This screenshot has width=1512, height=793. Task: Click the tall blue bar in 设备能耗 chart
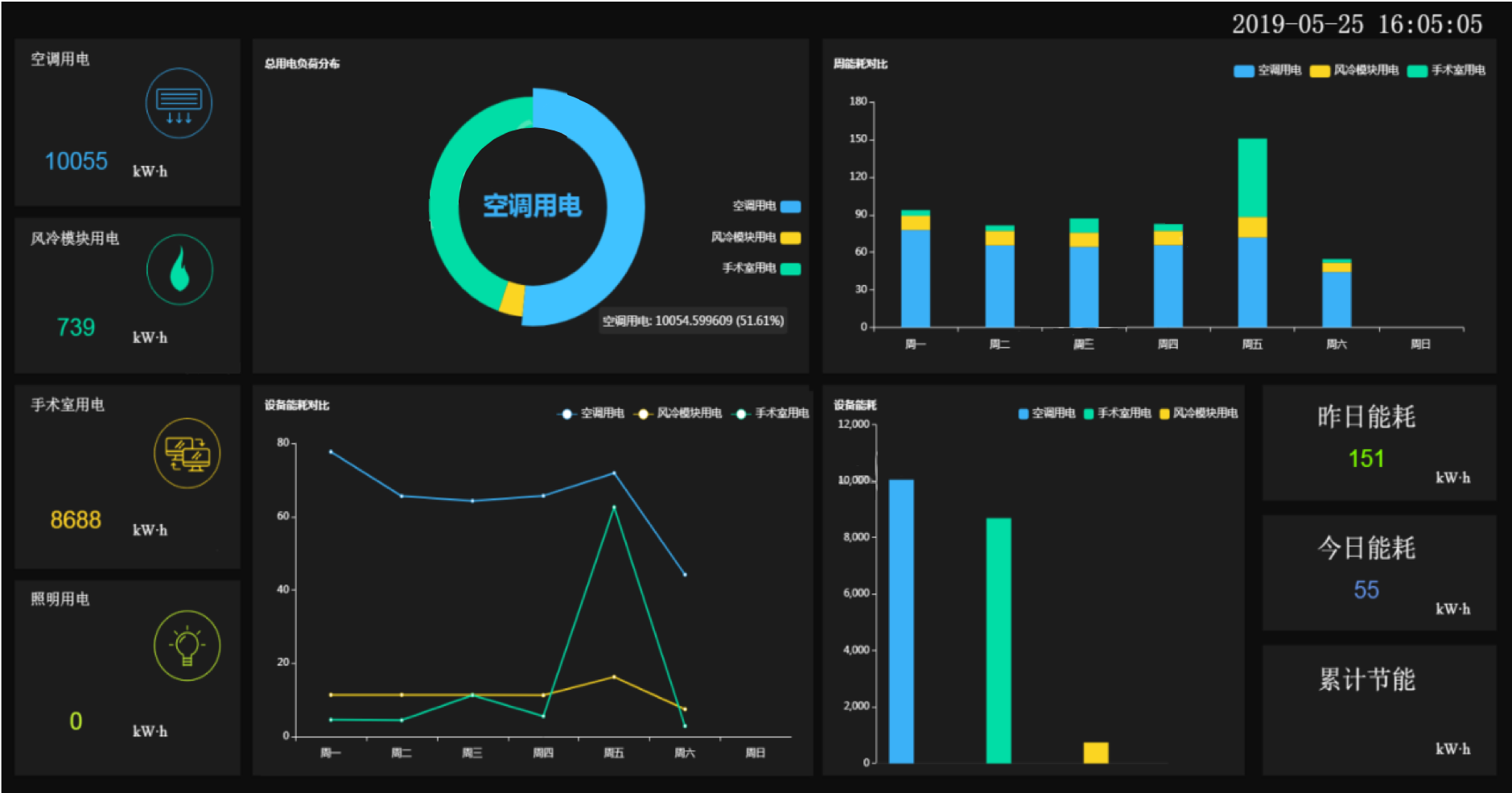coord(900,620)
